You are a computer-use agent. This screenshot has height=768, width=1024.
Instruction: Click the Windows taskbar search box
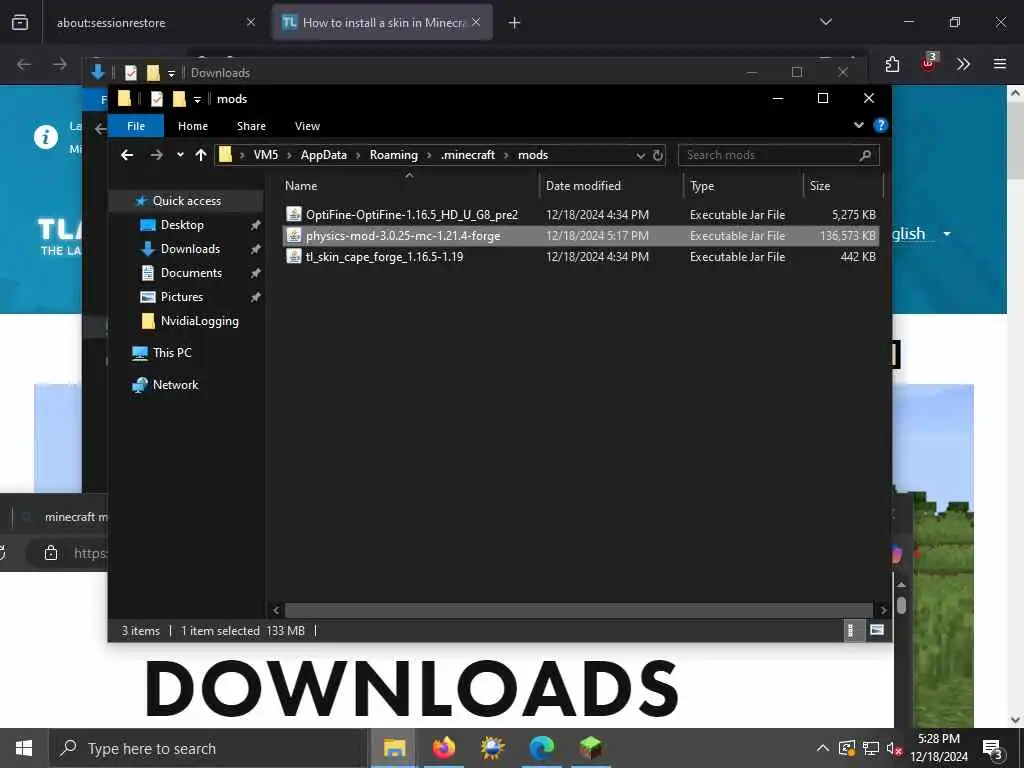[206, 748]
